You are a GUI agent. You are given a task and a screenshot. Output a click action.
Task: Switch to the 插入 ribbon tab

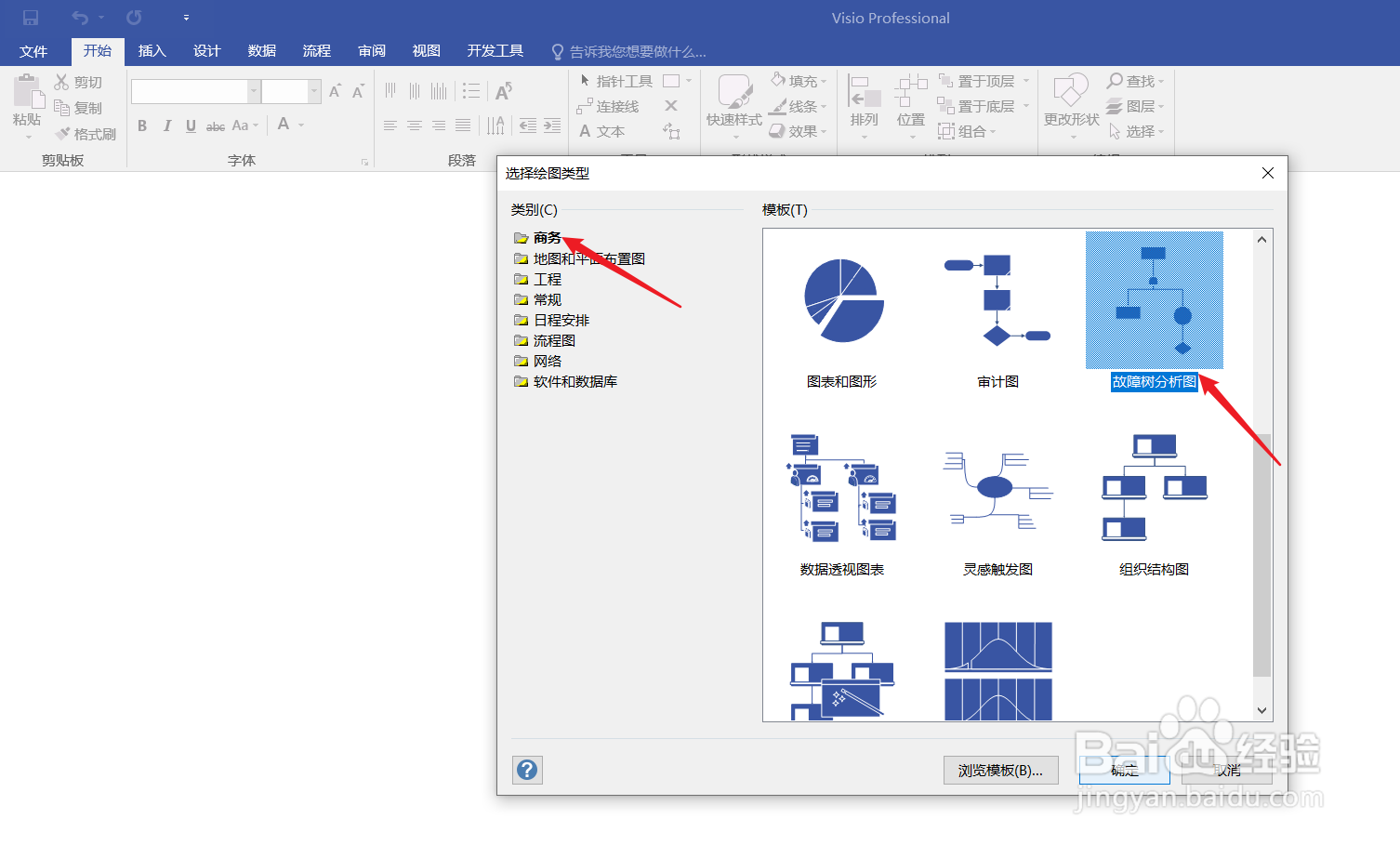[152, 51]
